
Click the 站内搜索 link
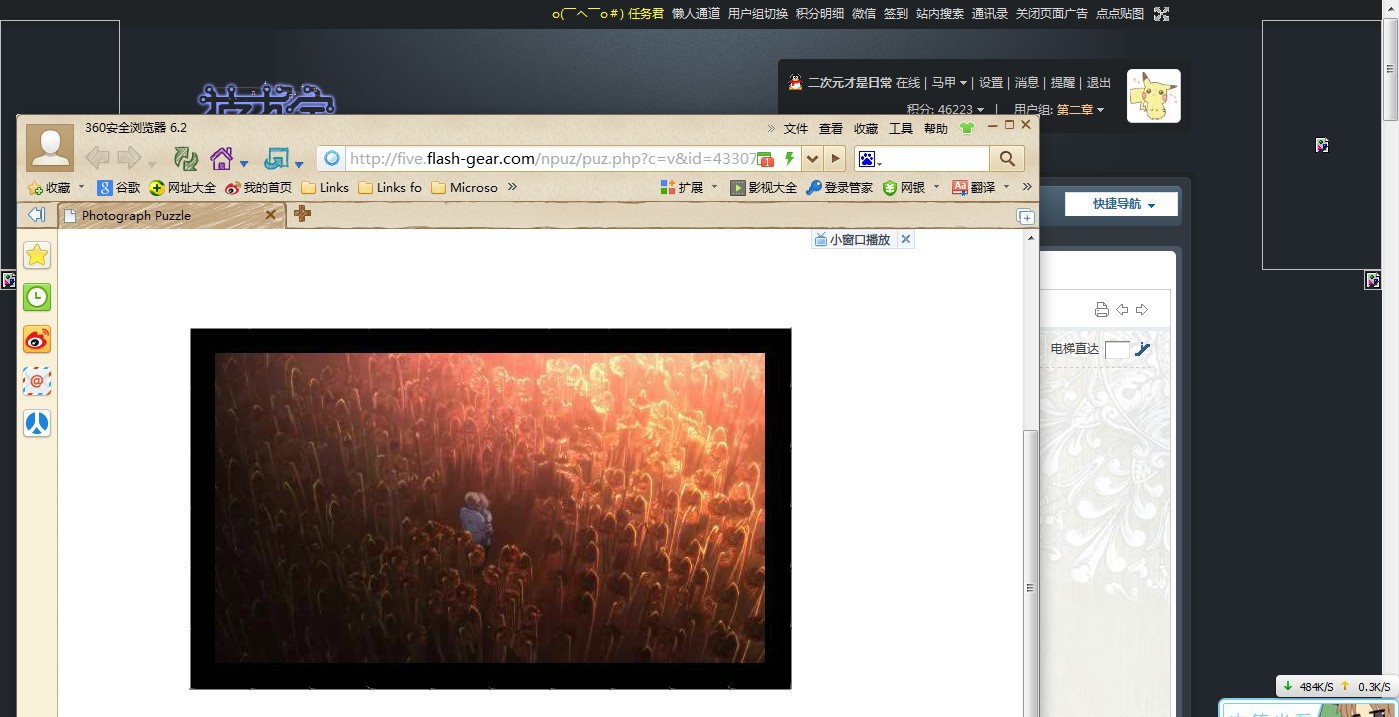tap(939, 13)
